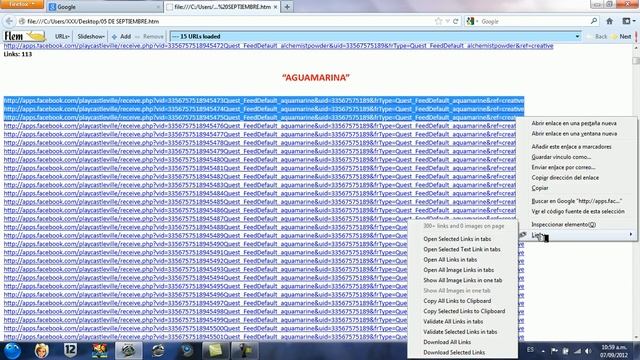640x360 pixels.
Task: Click the alchemistpowder link at page top
Action: (278, 46)
